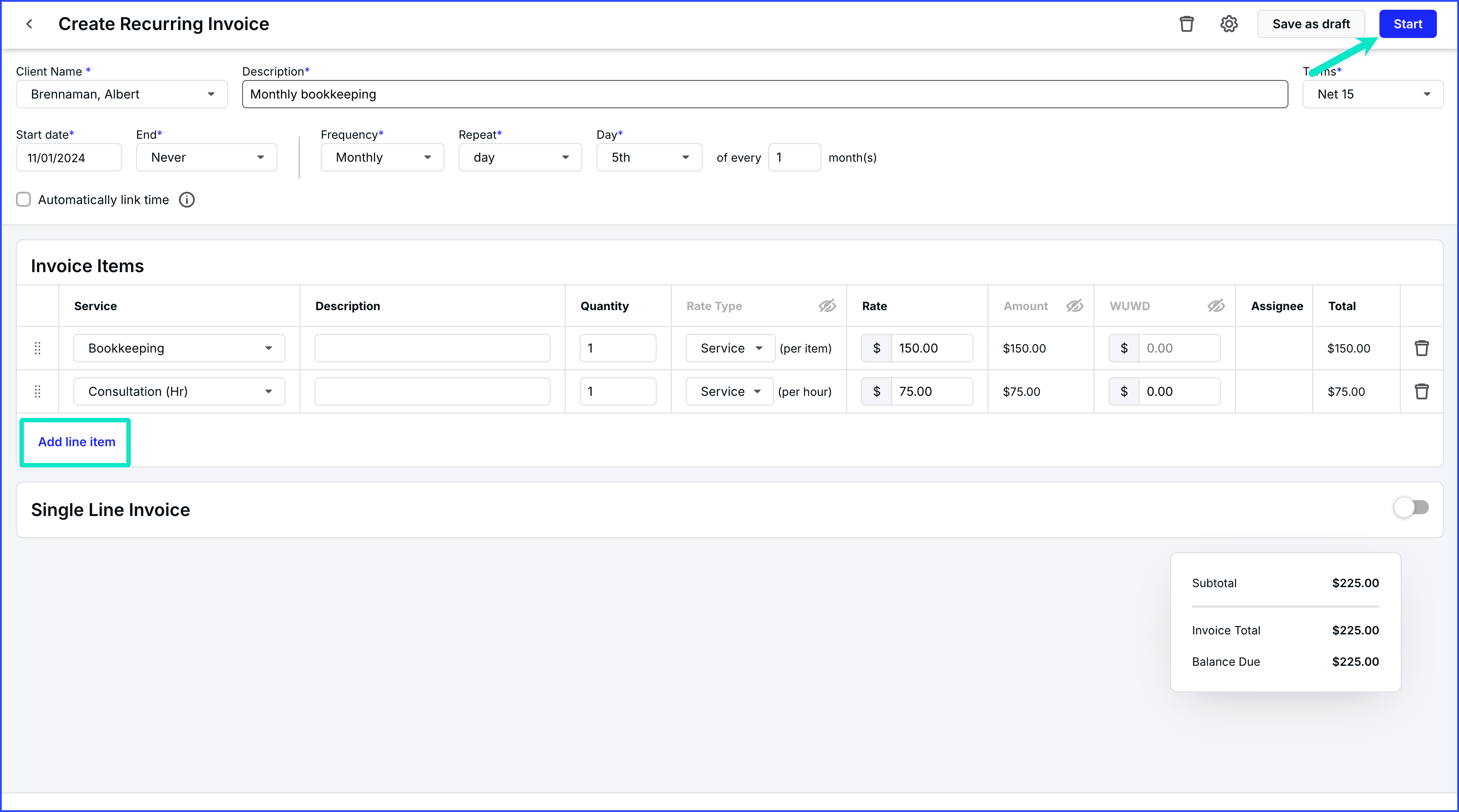Click the drag handle on the Consultation row
Viewport: 1459px width, 812px height.
[38, 391]
